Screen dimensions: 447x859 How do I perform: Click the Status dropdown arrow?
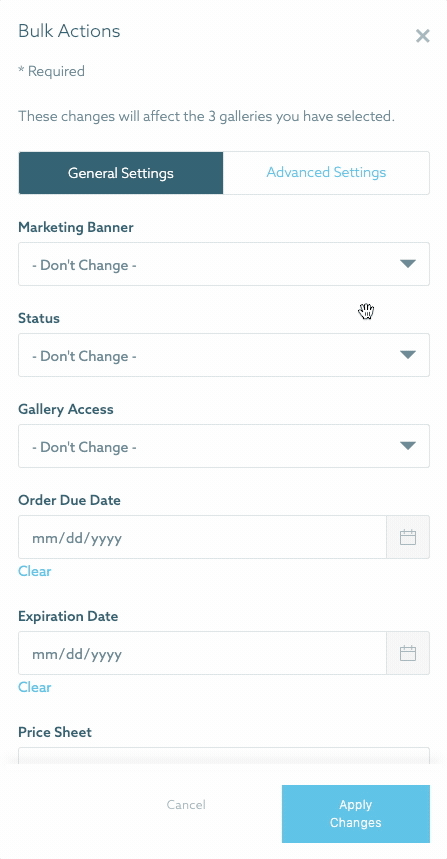click(x=408, y=355)
